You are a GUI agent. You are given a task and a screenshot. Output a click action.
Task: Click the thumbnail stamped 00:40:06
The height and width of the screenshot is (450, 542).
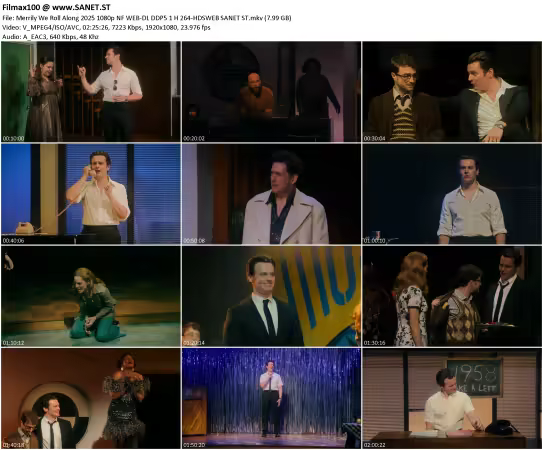[91, 194]
